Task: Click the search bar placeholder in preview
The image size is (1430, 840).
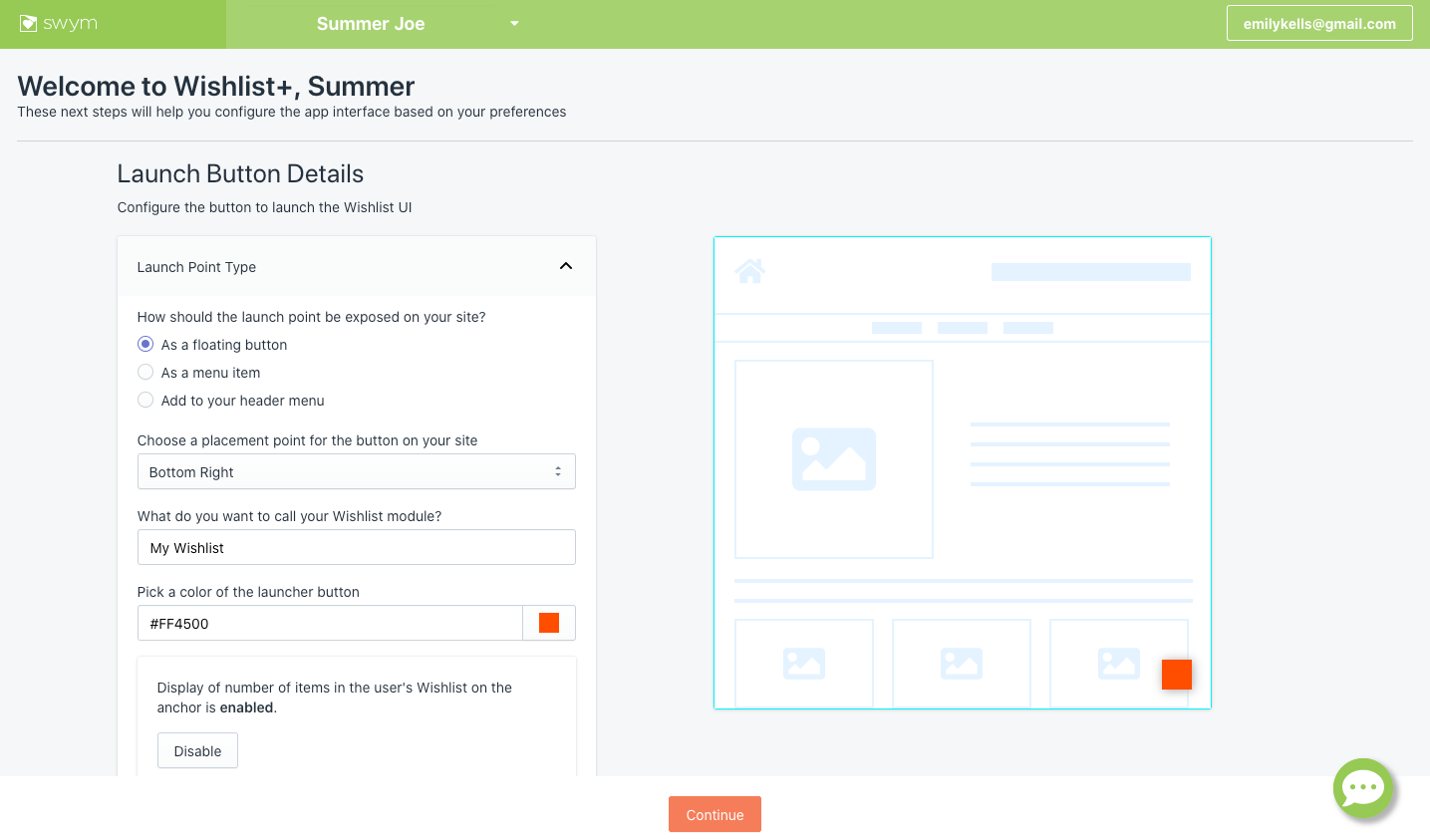Action: point(1090,272)
